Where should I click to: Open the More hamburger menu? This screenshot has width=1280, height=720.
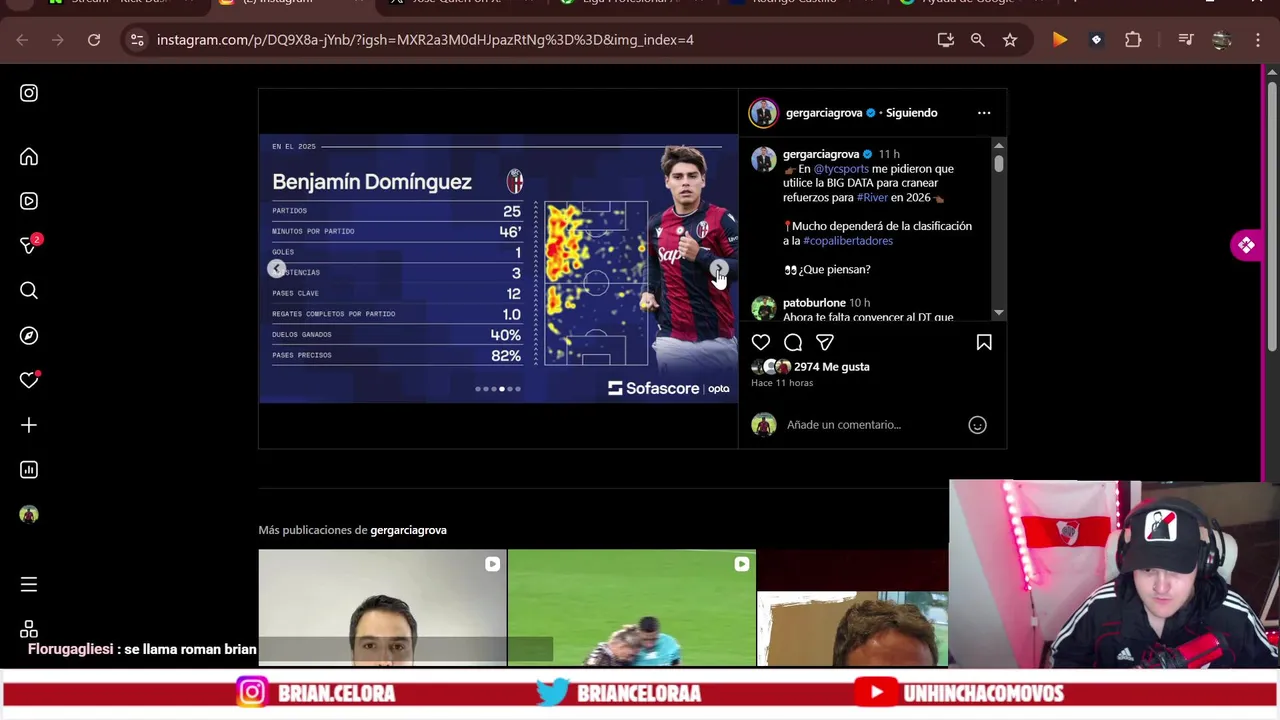pyautogui.click(x=29, y=584)
